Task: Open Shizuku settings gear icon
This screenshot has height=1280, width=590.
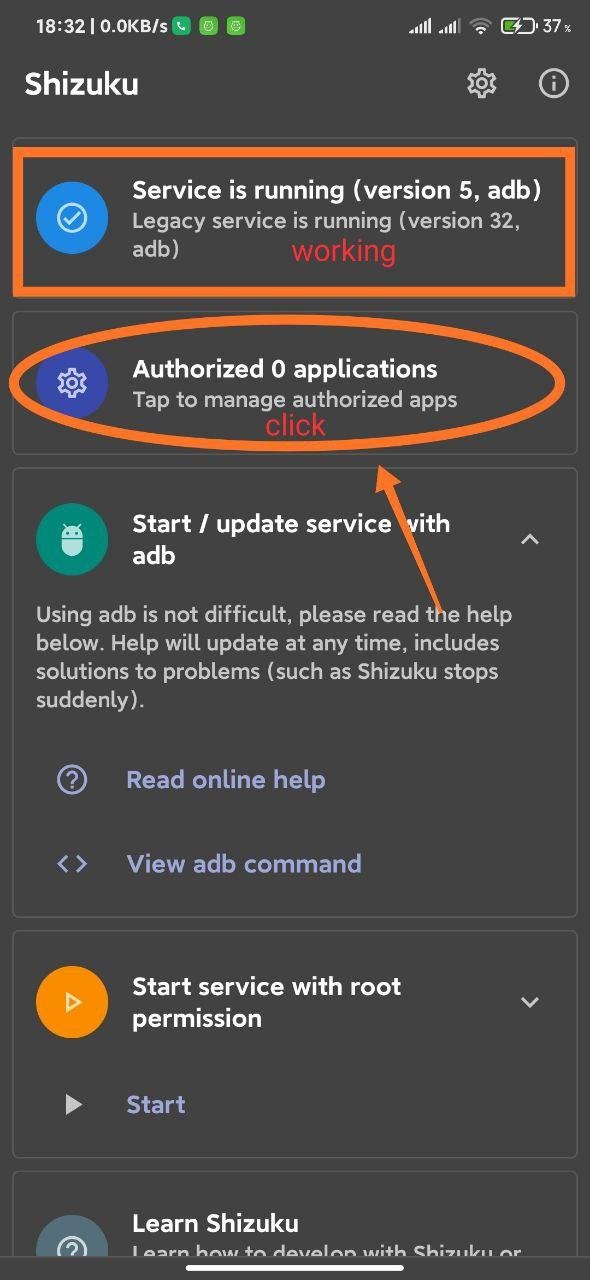Action: tap(482, 83)
